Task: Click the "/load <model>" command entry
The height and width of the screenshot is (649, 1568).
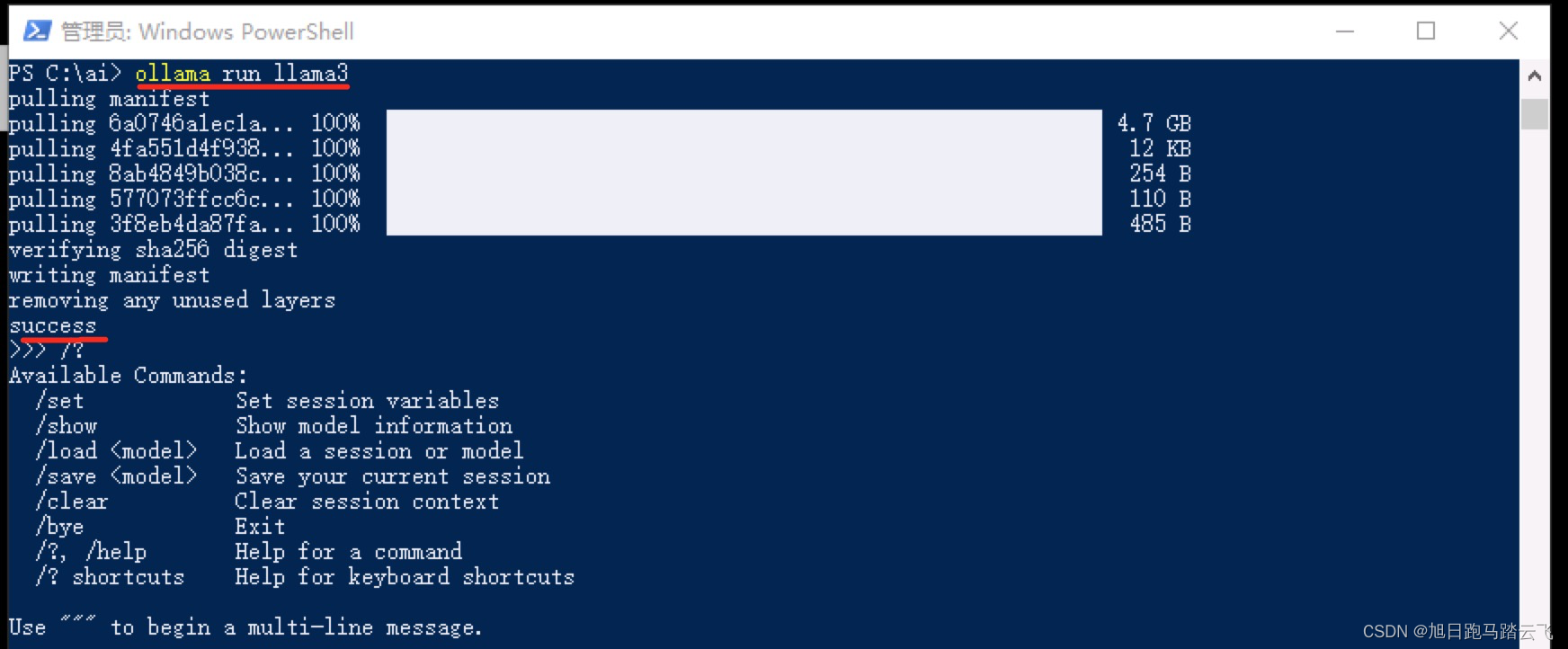Action: (116, 451)
